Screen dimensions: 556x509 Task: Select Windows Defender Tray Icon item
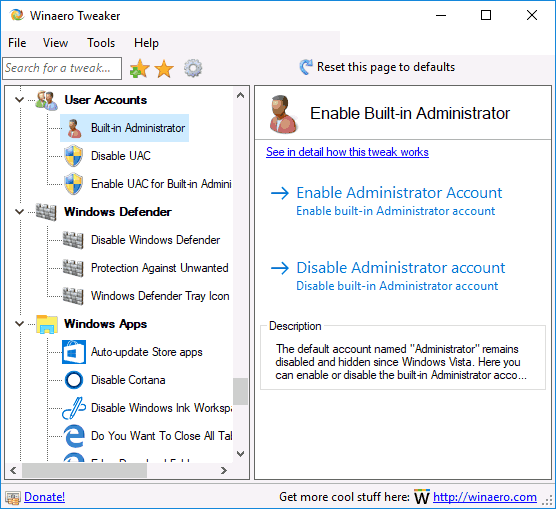[160, 296]
